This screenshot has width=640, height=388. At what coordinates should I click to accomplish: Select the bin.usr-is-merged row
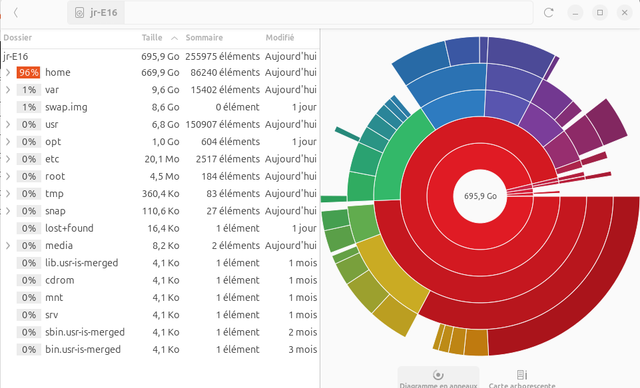(160, 350)
